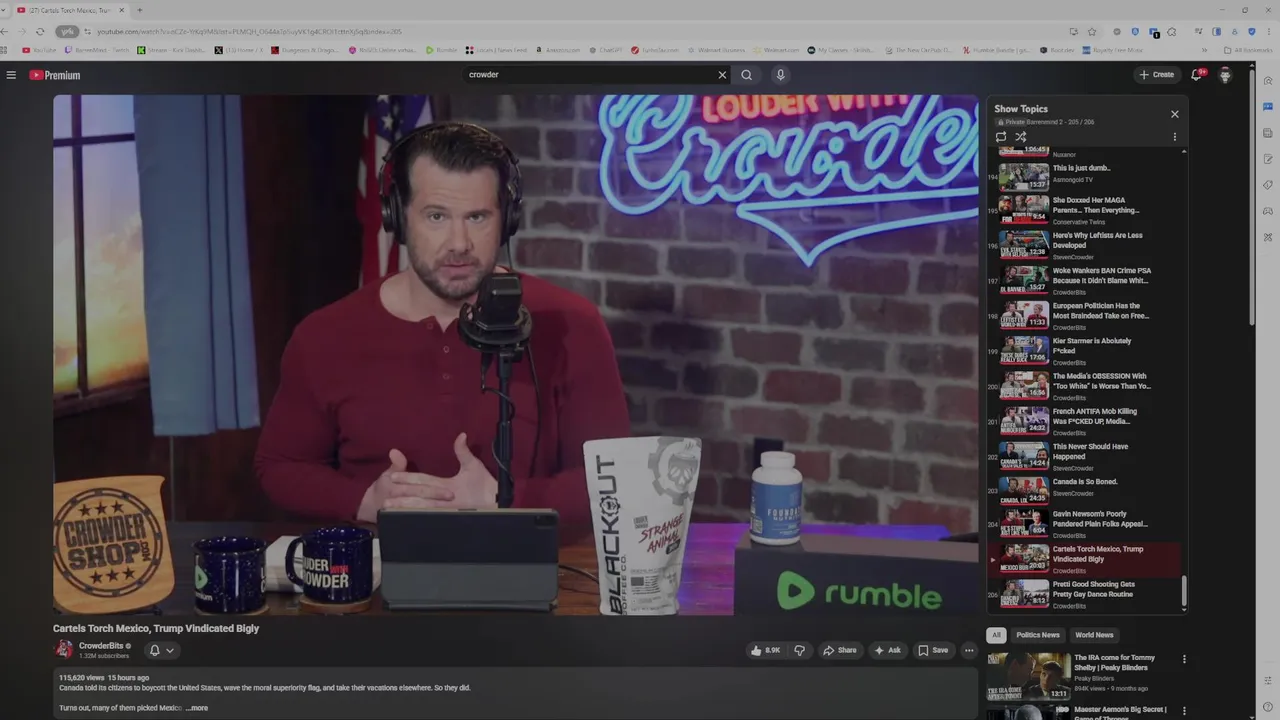Open options for 'The IRA come for Tommy Shelby'
Image resolution: width=1280 pixels, height=720 pixels.
pyautogui.click(x=1184, y=659)
